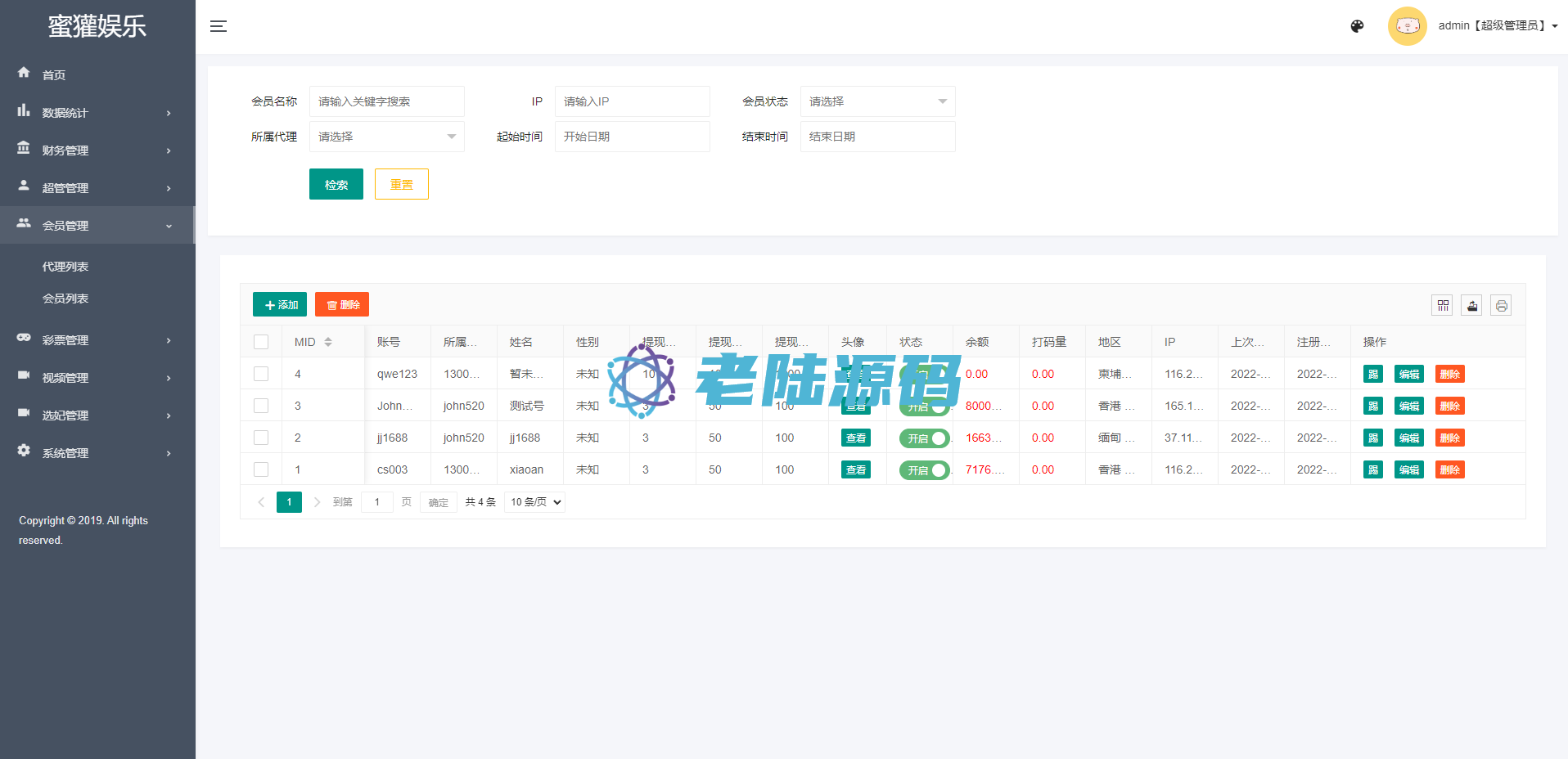1568x759 pixels.
Task: Open the 选妃管理 menu label
Action: pyautogui.click(x=65, y=415)
